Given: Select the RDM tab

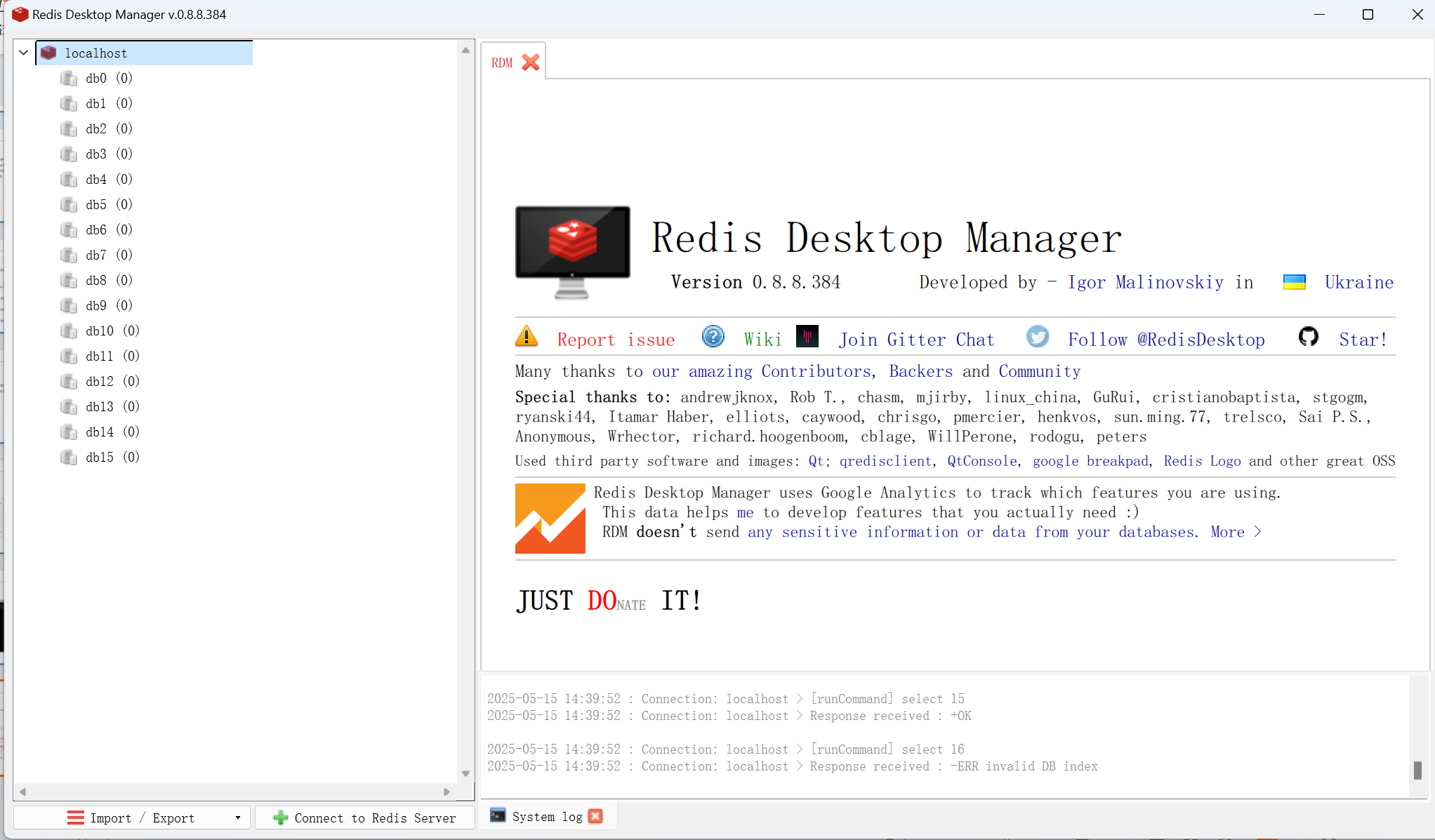Looking at the screenshot, I should pos(502,62).
